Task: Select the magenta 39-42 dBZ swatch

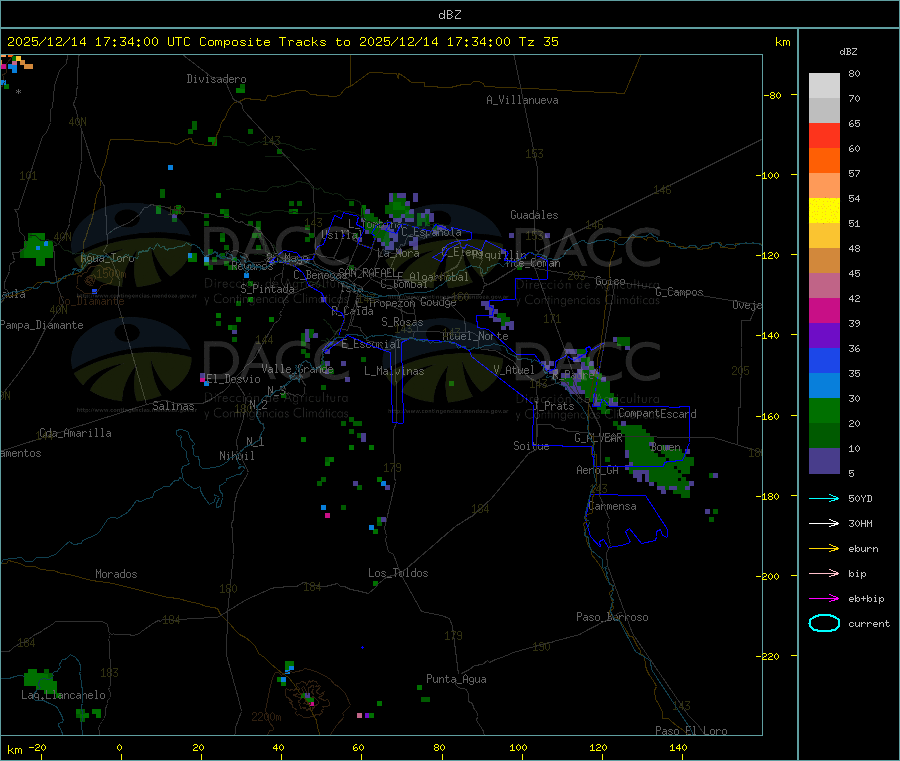Action: [824, 310]
